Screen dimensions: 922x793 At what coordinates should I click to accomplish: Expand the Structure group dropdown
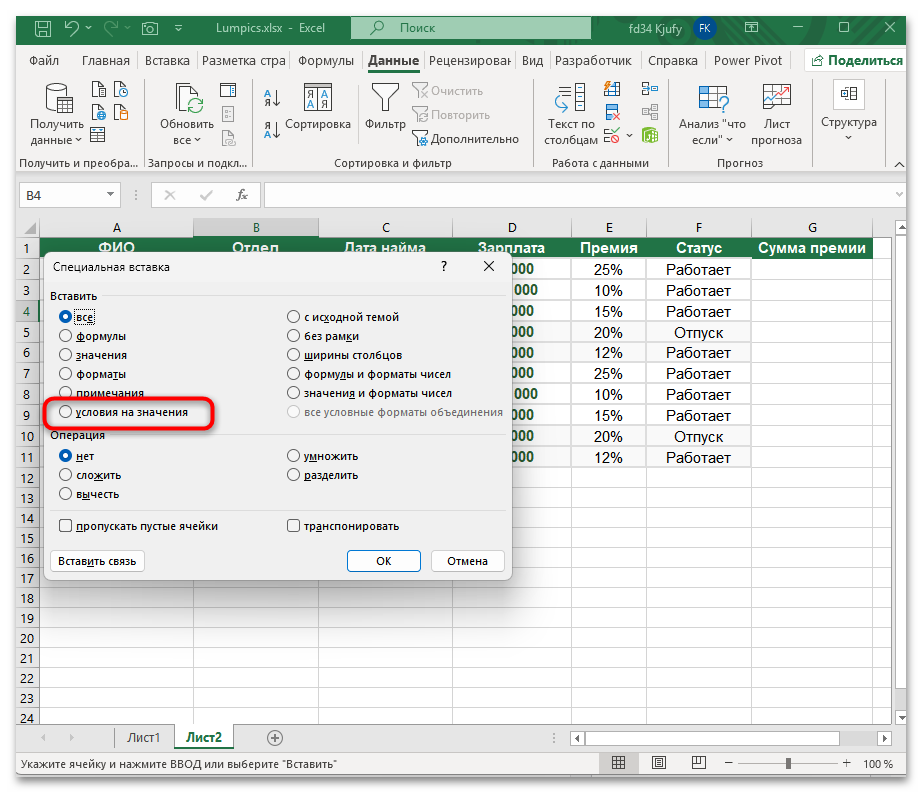click(x=848, y=137)
